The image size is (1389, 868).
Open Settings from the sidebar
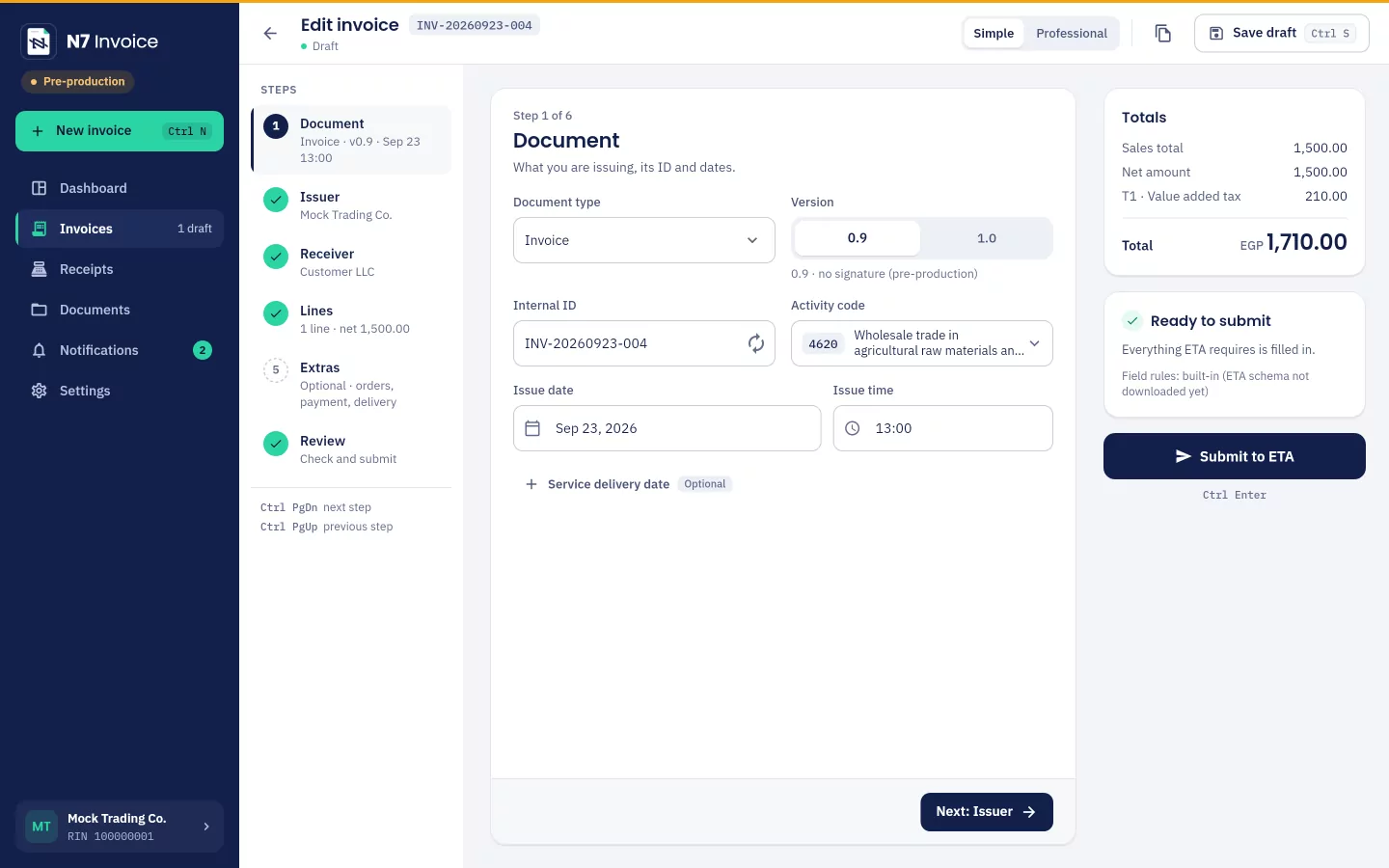tap(120, 391)
